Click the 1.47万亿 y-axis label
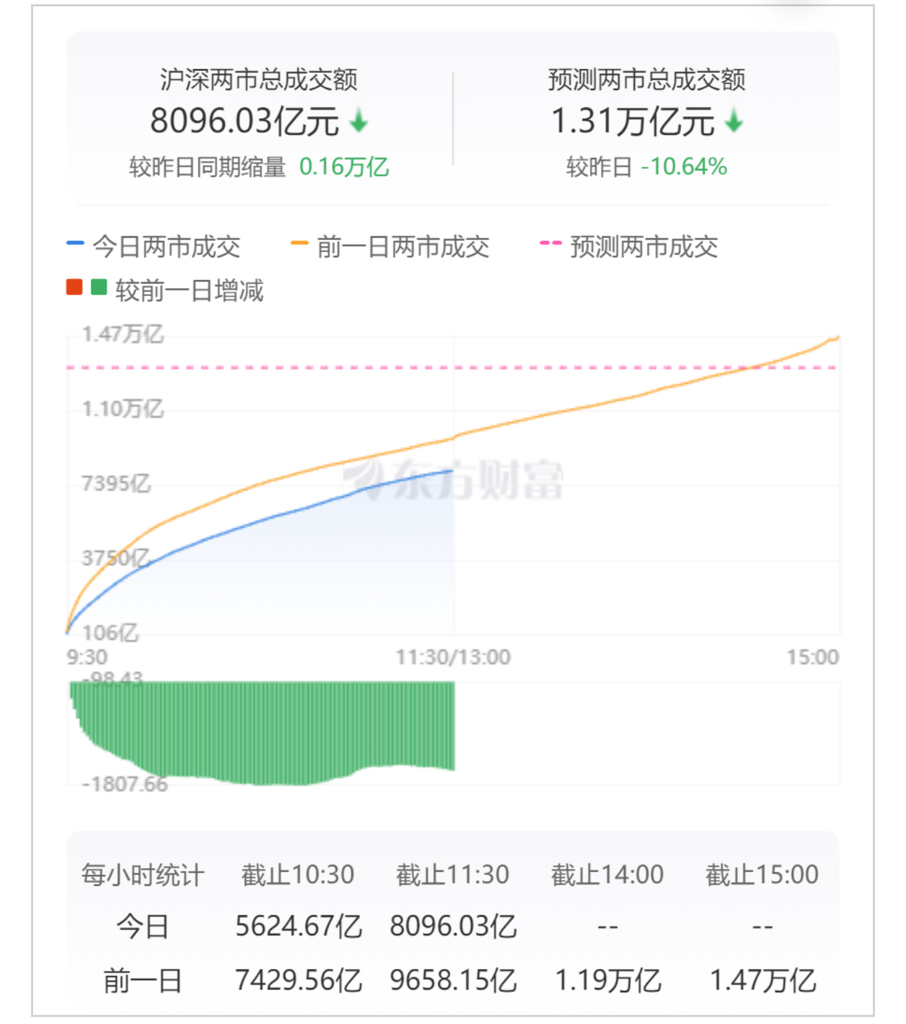This screenshot has height=1024, width=906. coord(123,334)
